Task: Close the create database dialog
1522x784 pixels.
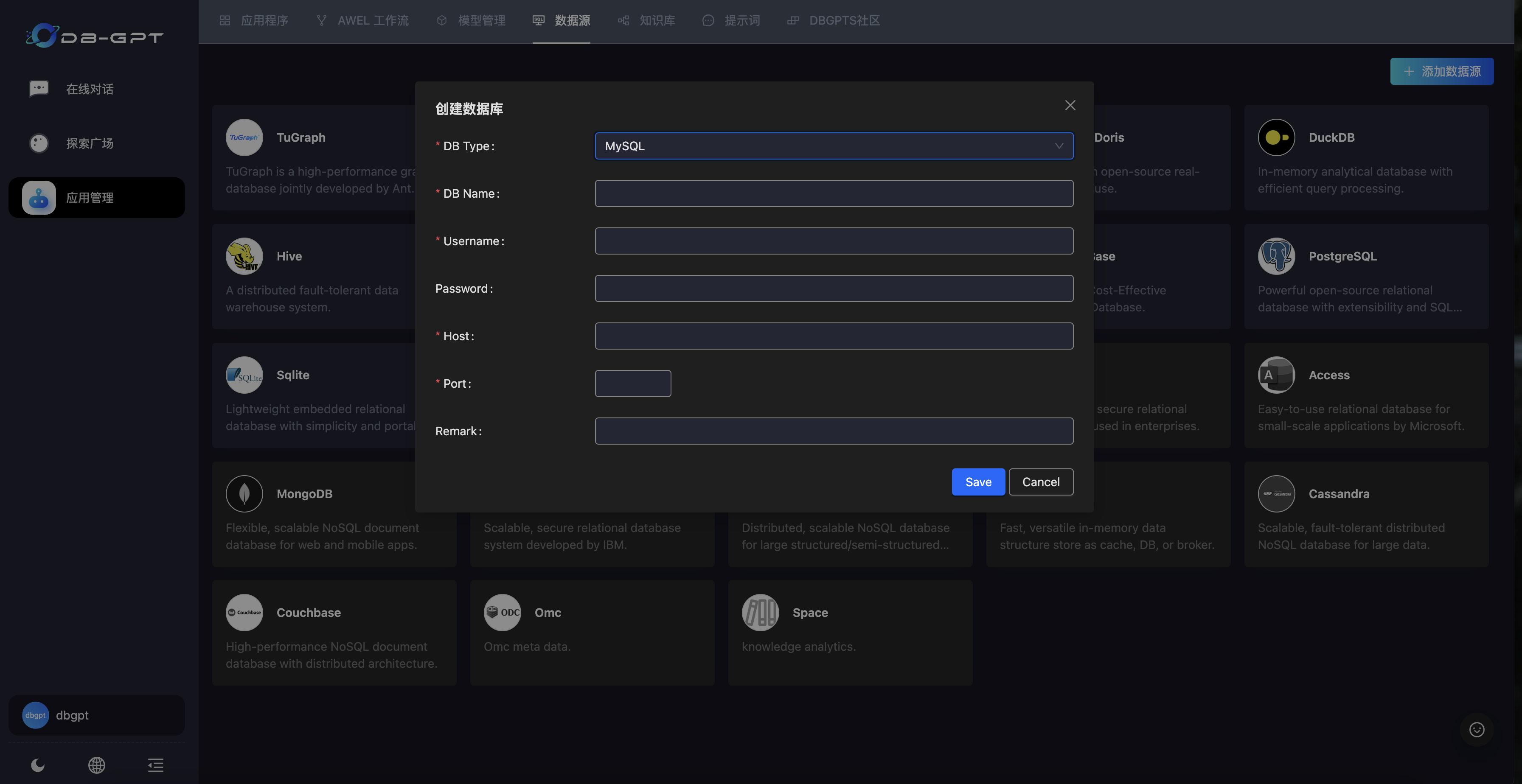Action: click(x=1070, y=105)
